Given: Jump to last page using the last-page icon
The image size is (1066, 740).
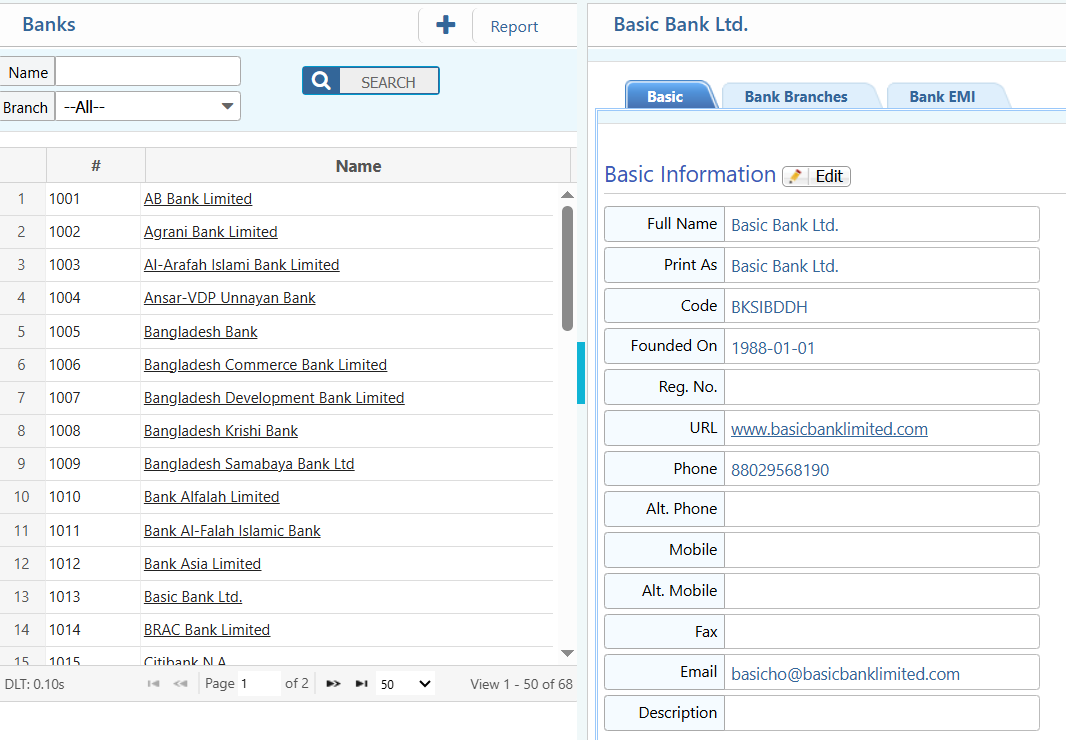Looking at the screenshot, I should (x=361, y=683).
